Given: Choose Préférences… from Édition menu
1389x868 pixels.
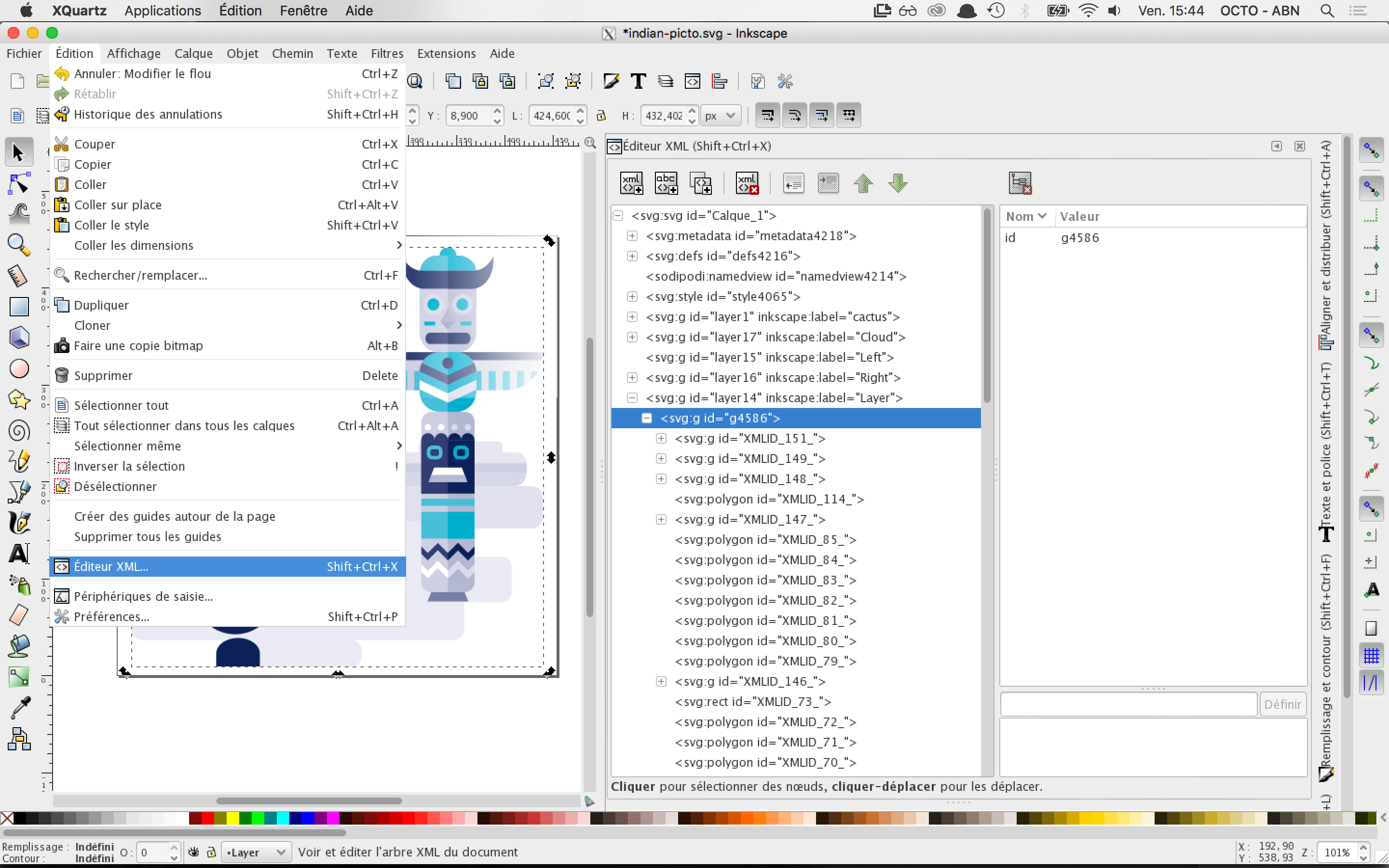Looking at the screenshot, I should [112, 617].
